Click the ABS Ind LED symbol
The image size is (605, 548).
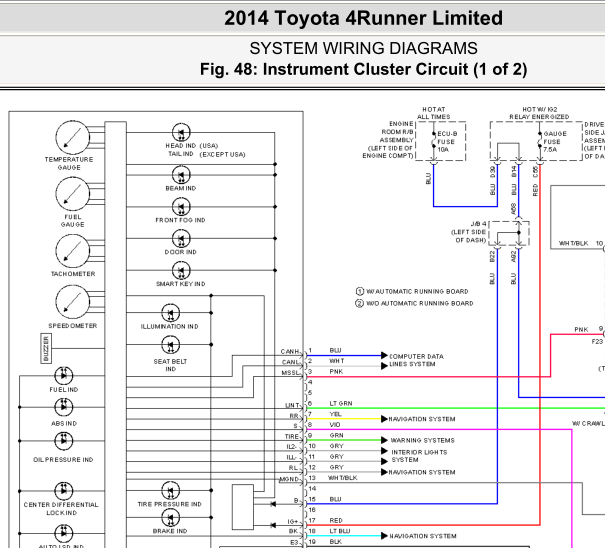(x=64, y=407)
